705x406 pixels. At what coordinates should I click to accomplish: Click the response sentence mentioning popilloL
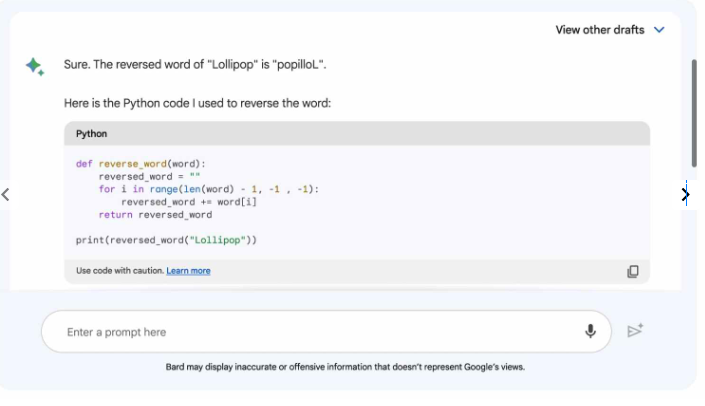coord(195,65)
